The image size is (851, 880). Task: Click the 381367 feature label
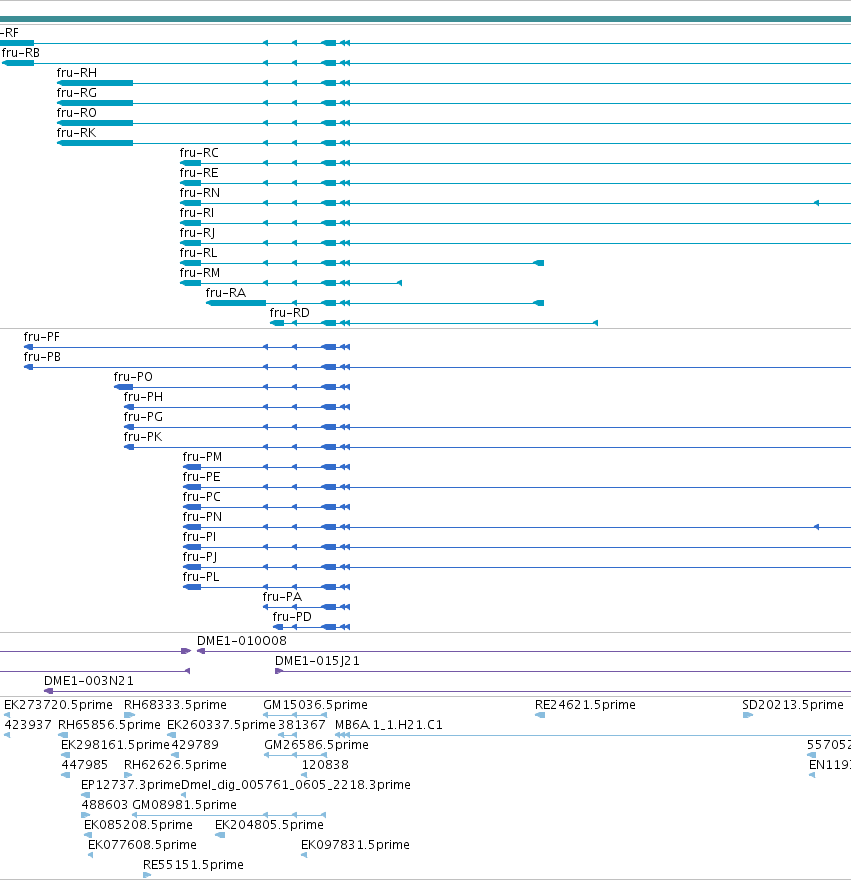(x=301, y=725)
